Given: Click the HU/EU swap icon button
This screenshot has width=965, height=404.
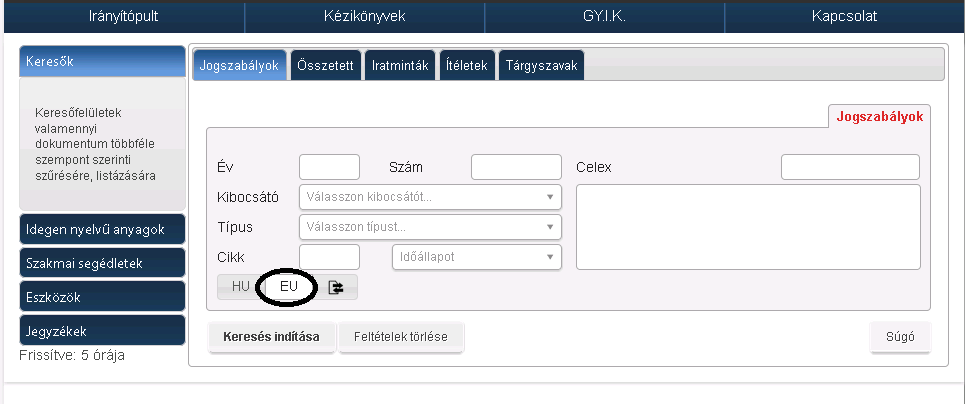Looking at the screenshot, I should 335,287.
